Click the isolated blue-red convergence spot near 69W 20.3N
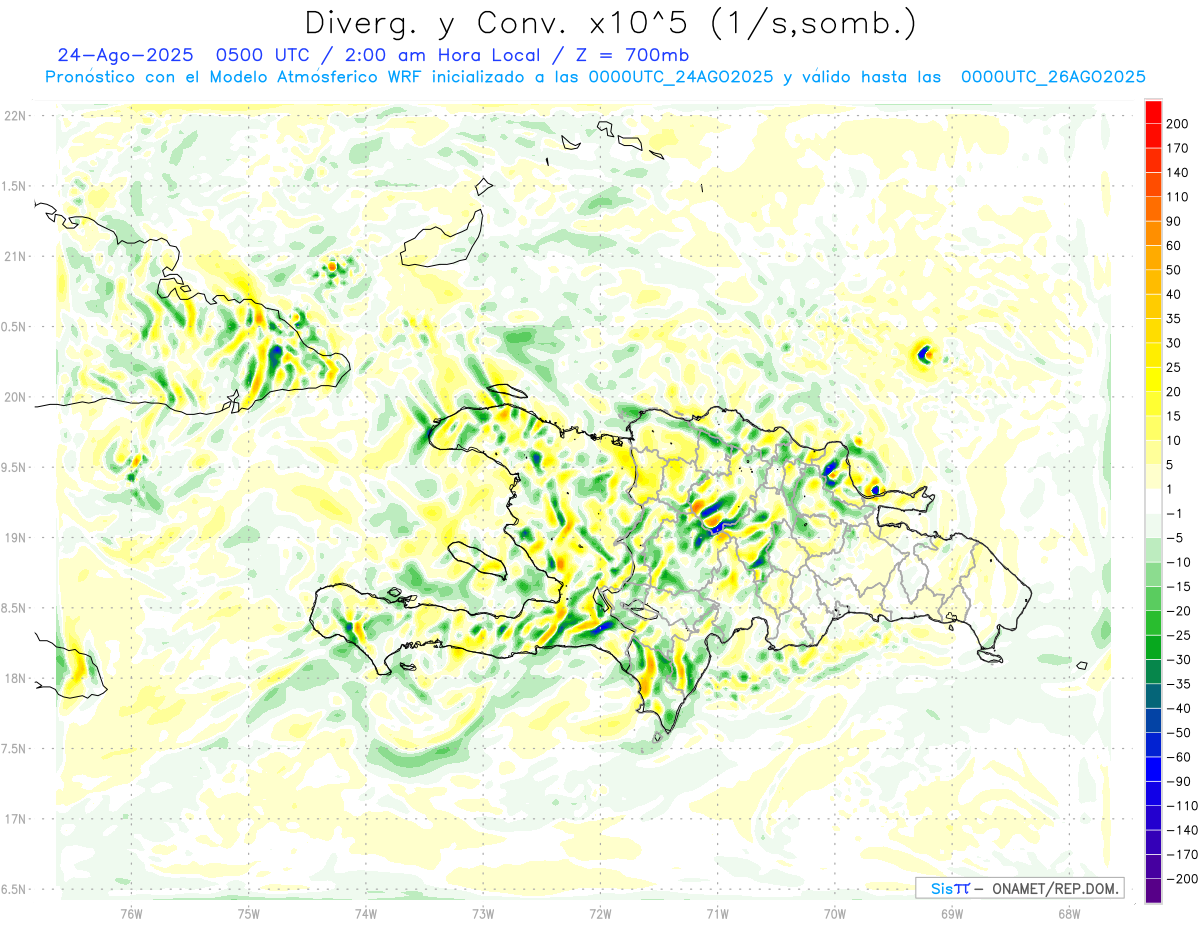The width and height of the screenshot is (1200, 927). (x=924, y=353)
